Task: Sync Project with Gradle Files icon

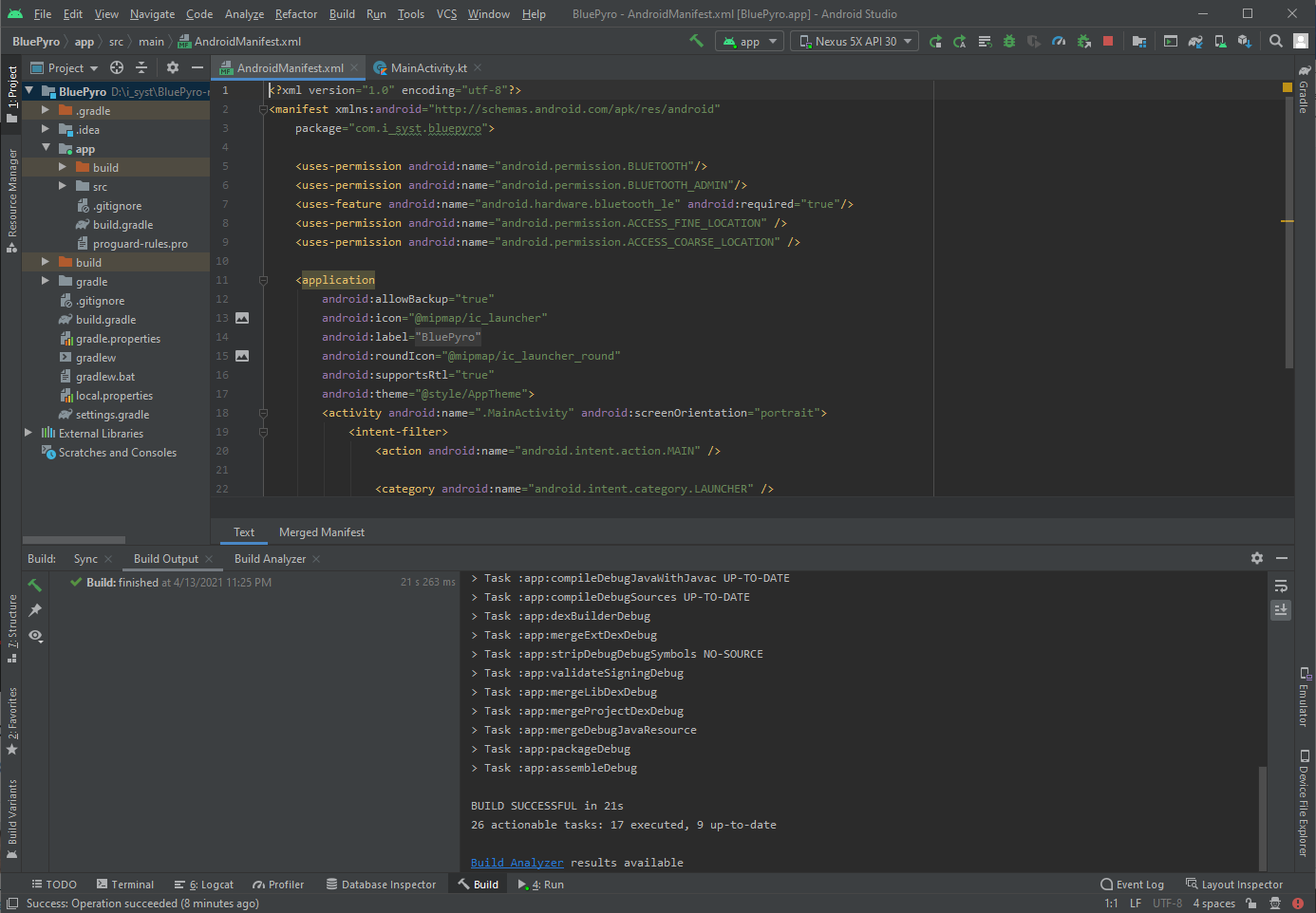Action: pos(1195,41)
